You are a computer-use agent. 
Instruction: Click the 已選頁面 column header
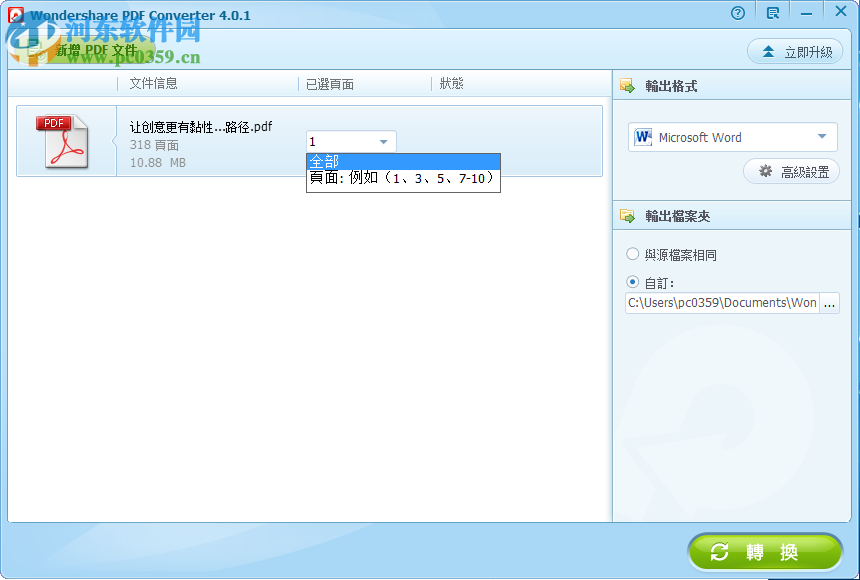(x=329, y=83)
